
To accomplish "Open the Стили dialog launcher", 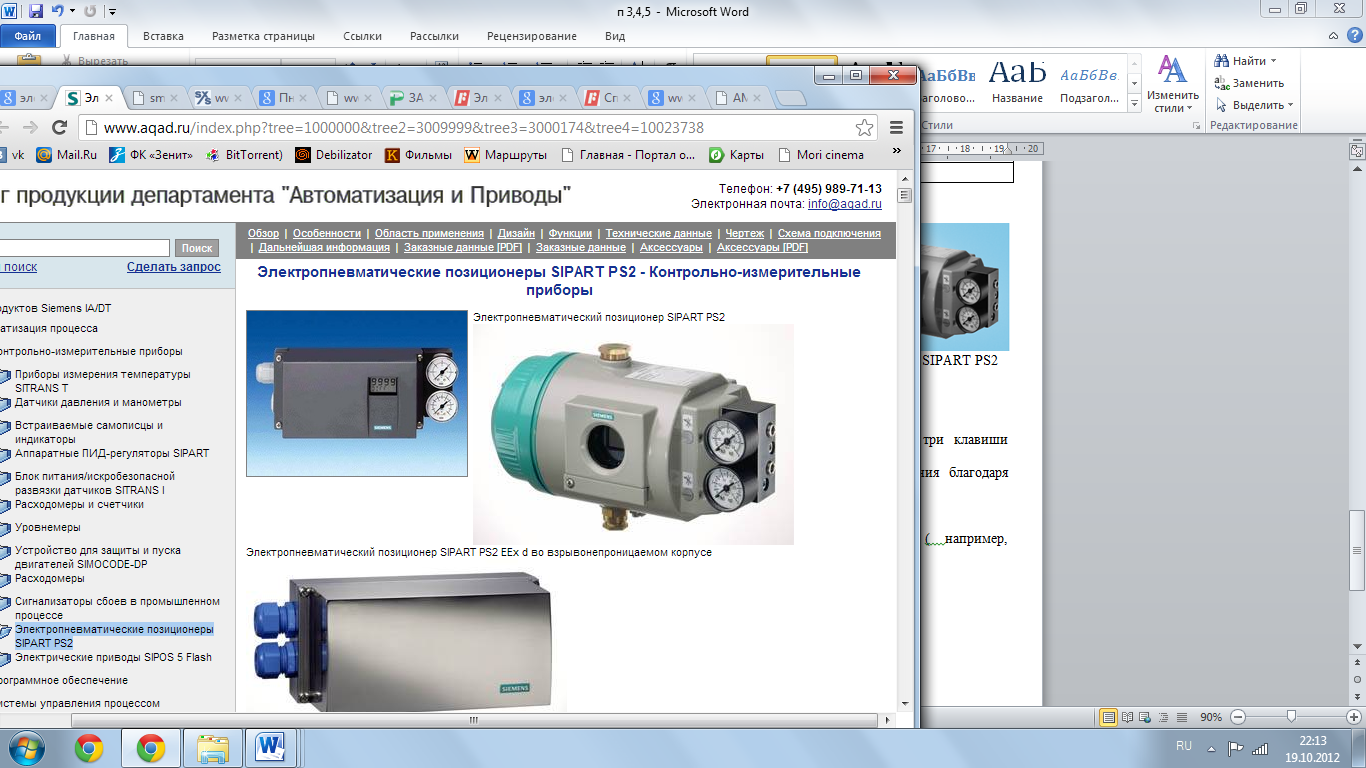I will tap(1197, 126).
